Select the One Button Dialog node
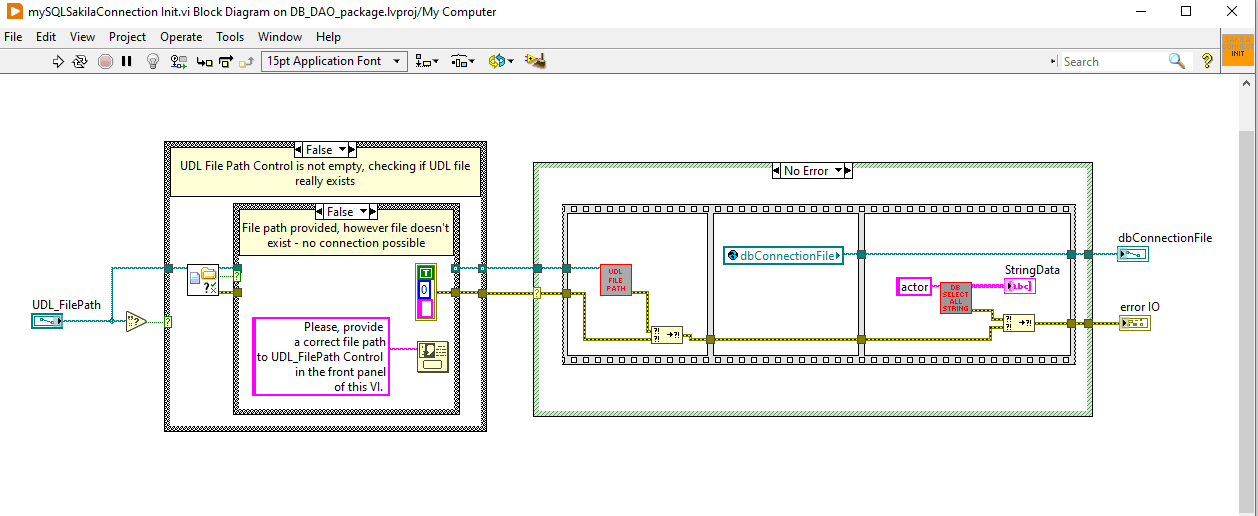Image resolution: width=1258 pixels, height=516 pixels. pyautogui.click(x=433, y=357)
